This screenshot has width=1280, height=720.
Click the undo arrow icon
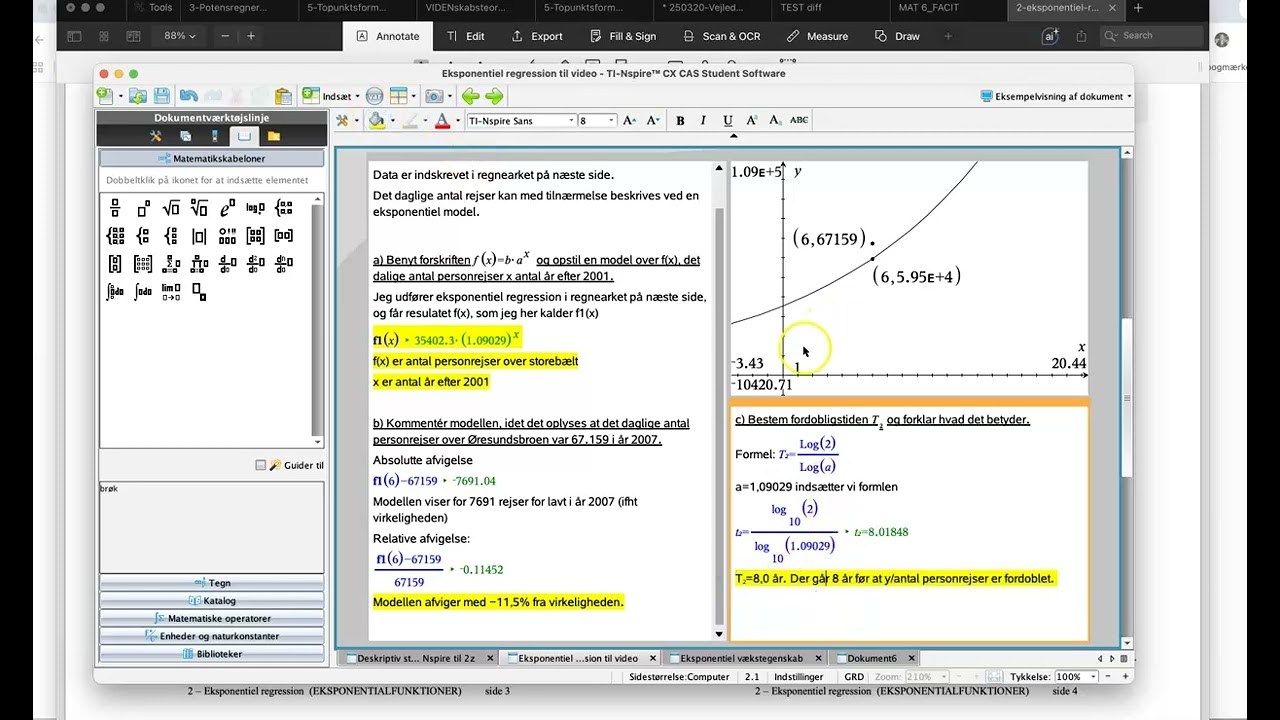pos(188,96)
